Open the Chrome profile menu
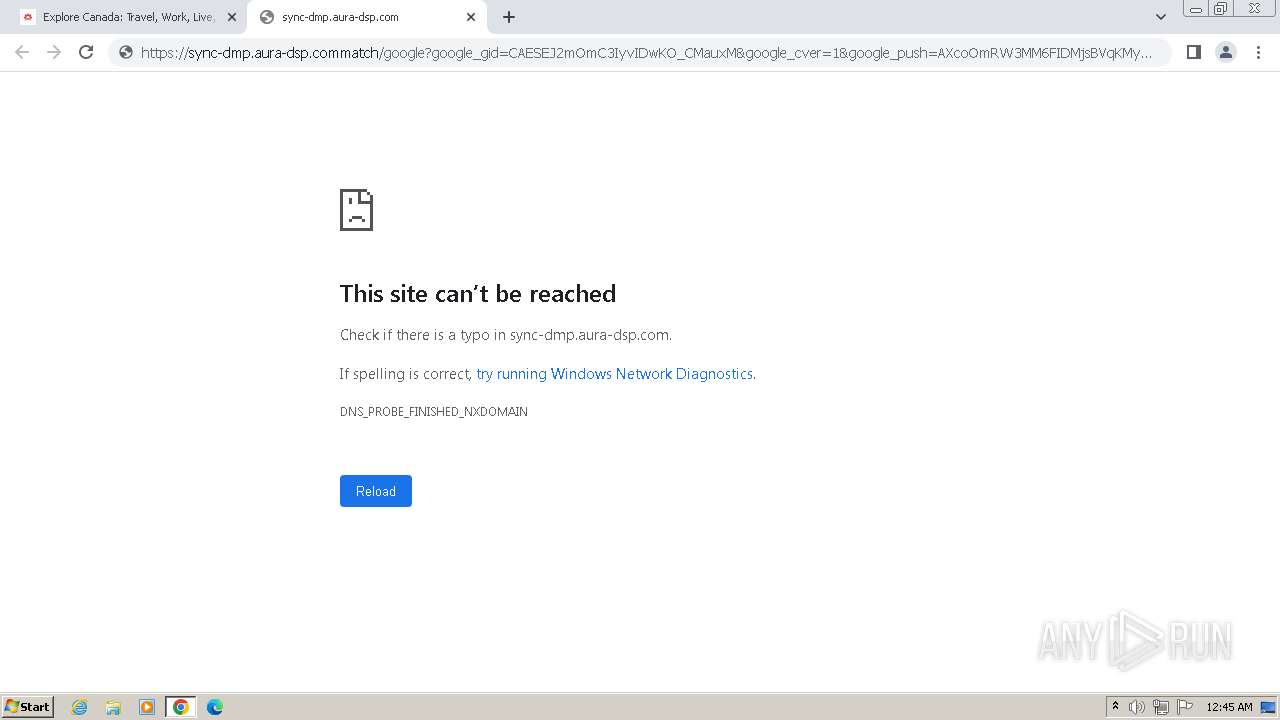Image resolution: width=1280 pixels, height=720 pixels. [x=1226, y=52]
